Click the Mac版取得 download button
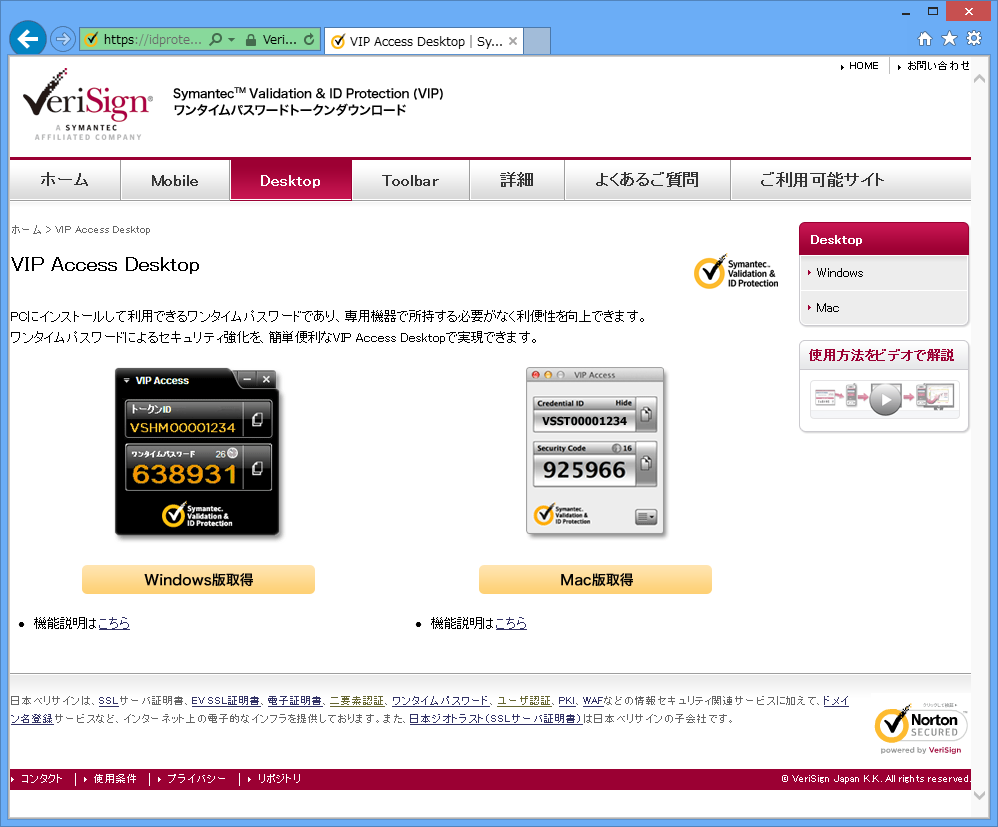Screen dimensions: 998x827 596,579
